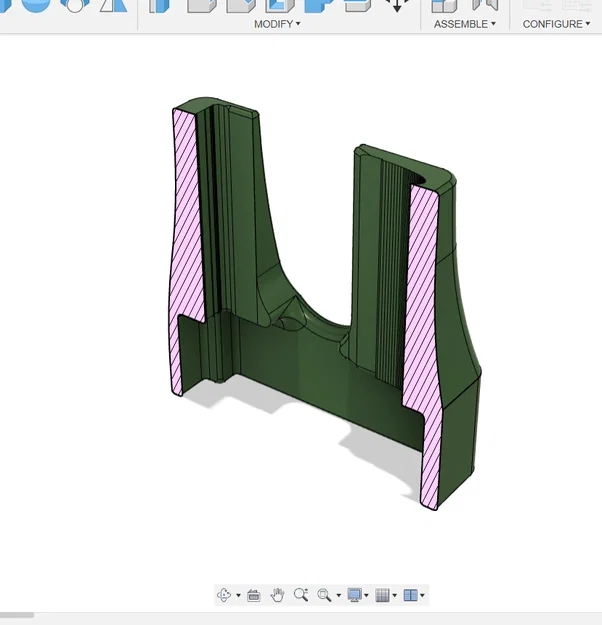This screenshot has width=602, height=625.
Task: Open the Display Settings monitor icon
Action: pos(354,595)
